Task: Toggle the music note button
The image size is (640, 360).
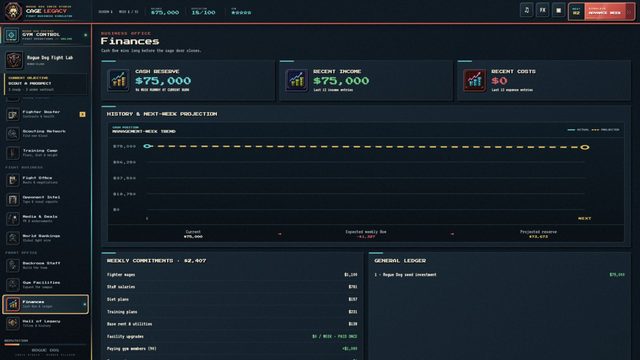Action: pos(527,10)
